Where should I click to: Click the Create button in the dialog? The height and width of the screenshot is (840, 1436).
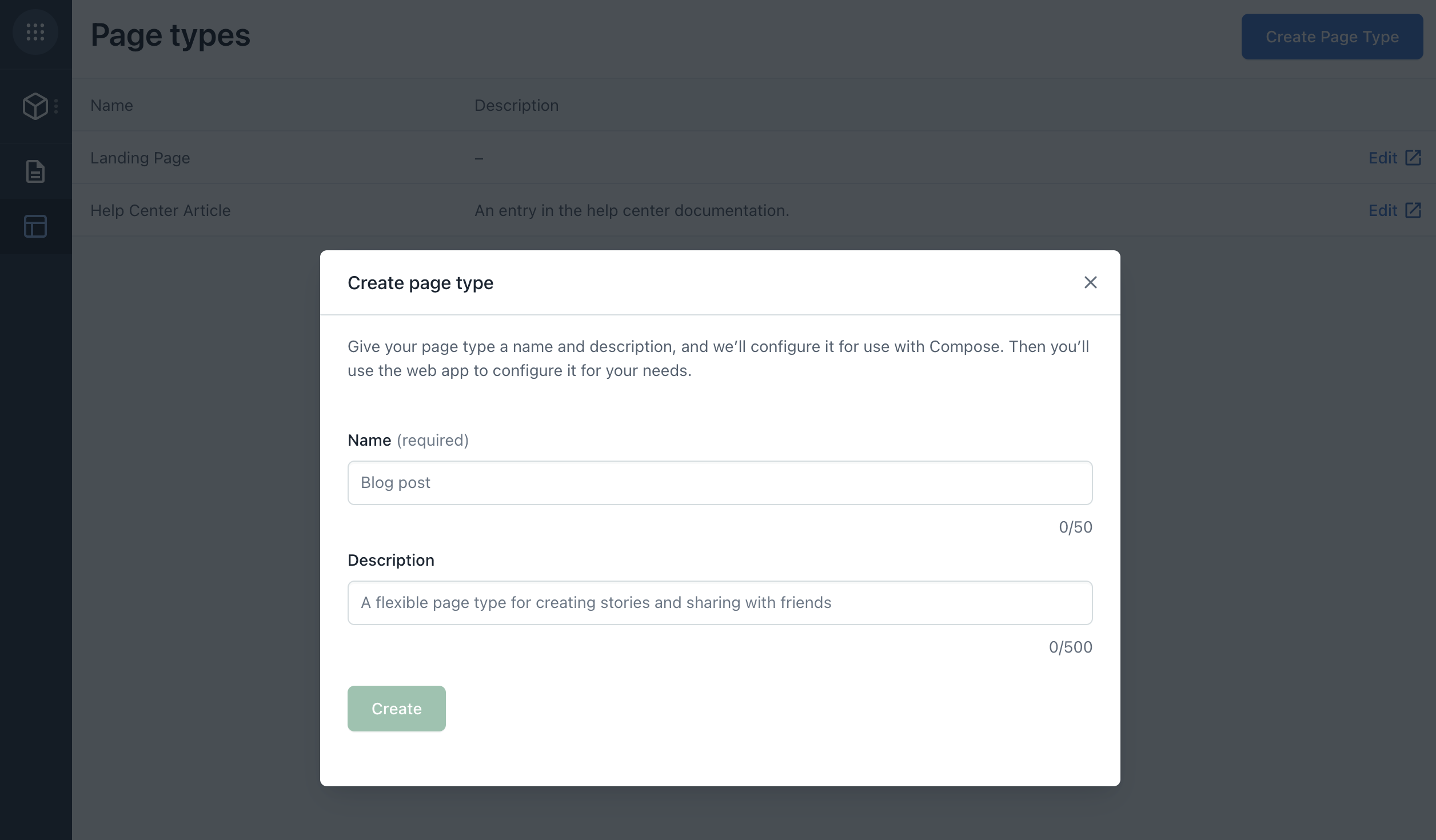click(x=396, y=708)
